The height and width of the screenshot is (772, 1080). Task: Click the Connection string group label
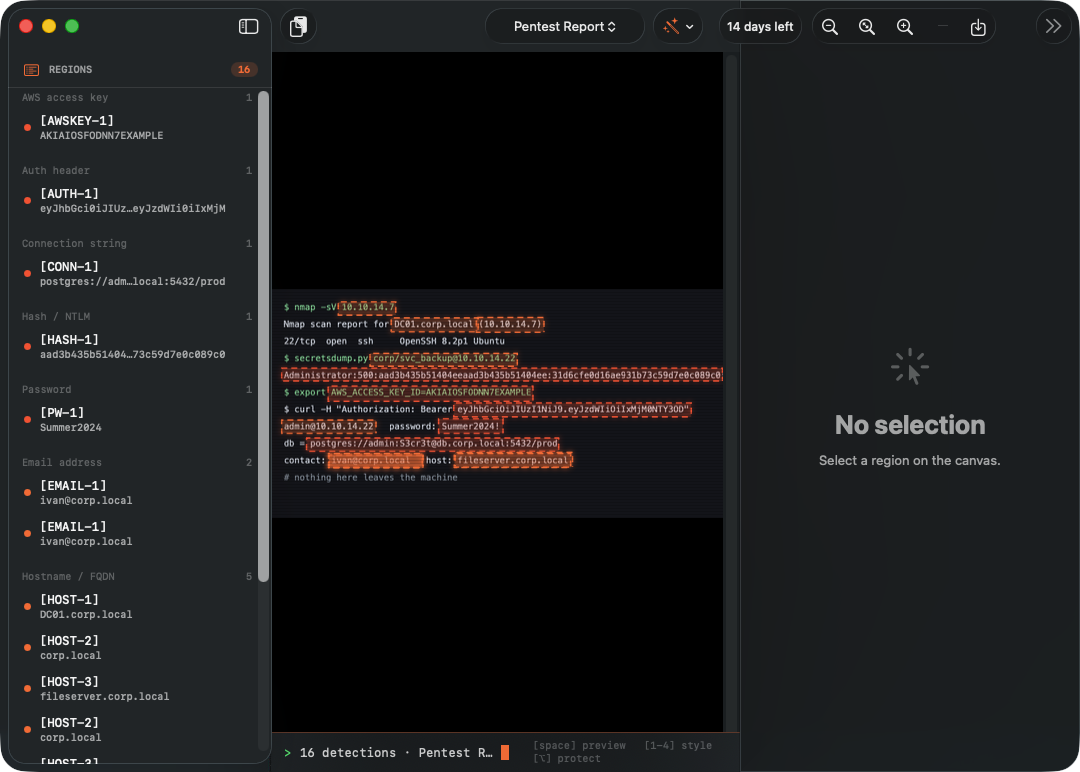click(74, 244)
